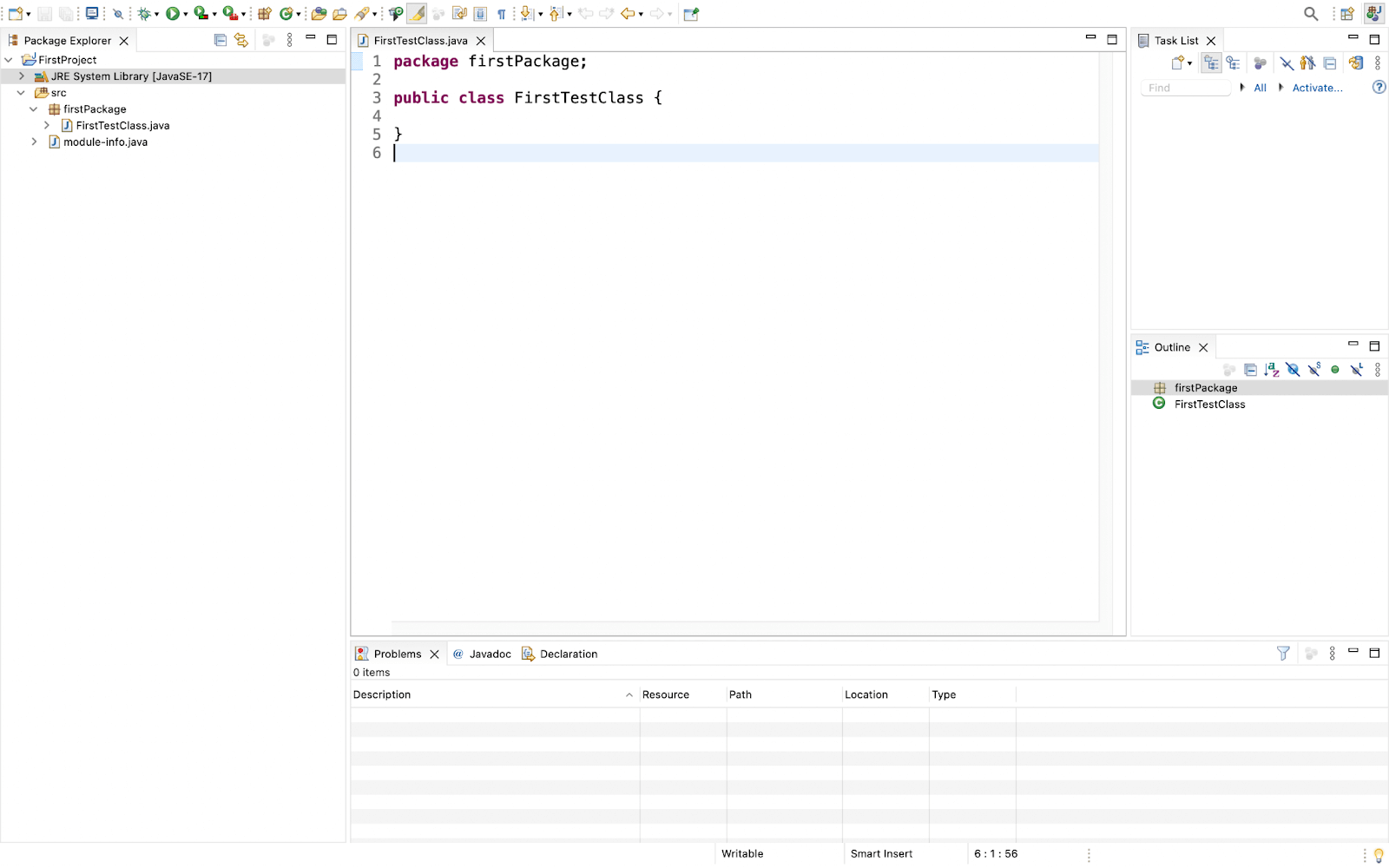This screenshot has height=868, width=1389.
Task: Toggle Hide Static Members in Outline toolbar
Action: click(1313, 370)
